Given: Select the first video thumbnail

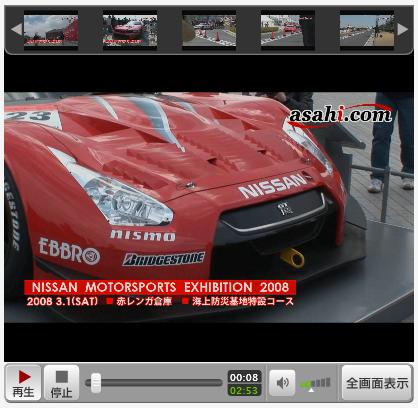Looking at the screenshot, I should [x=51, y=30].
